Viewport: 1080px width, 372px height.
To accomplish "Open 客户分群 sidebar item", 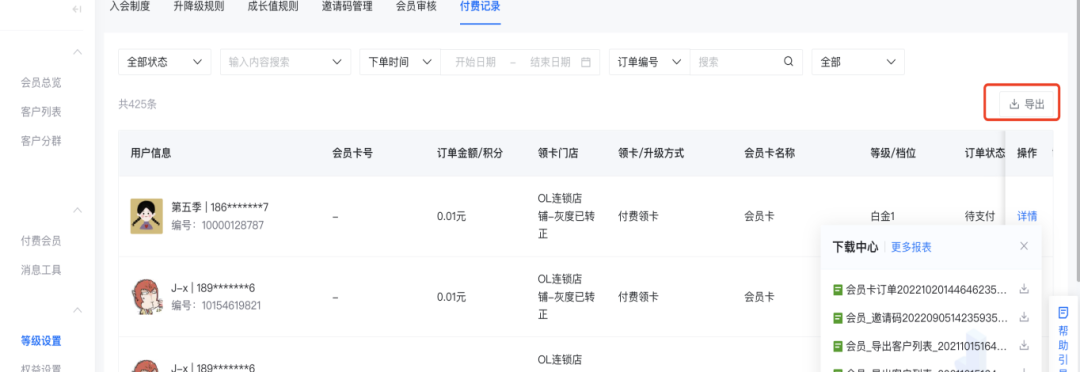I will [x=41, y=141].
